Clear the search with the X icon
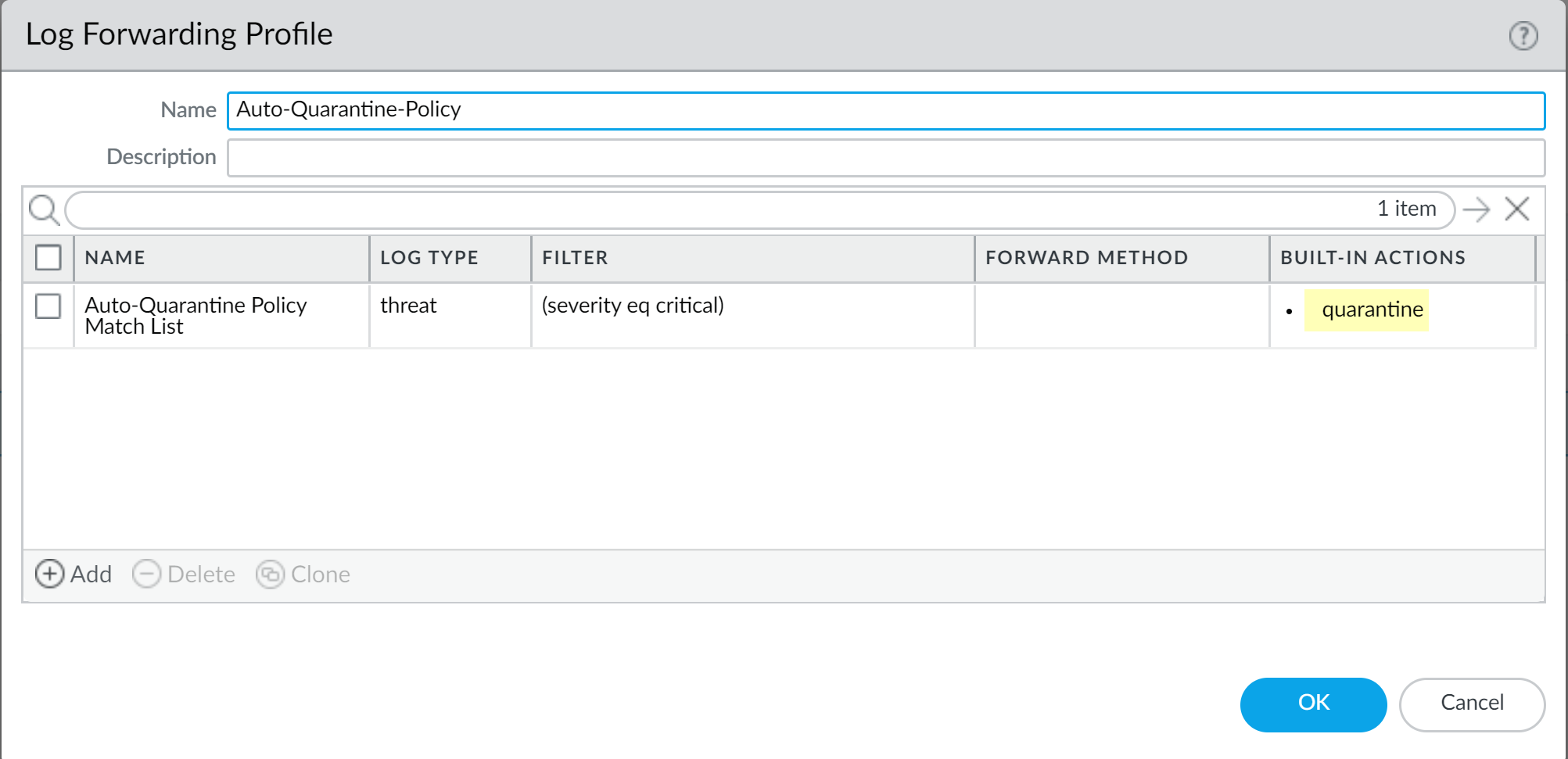Image resolution: width=1568 pixels, height=759 pixels. click(1517, 209)
